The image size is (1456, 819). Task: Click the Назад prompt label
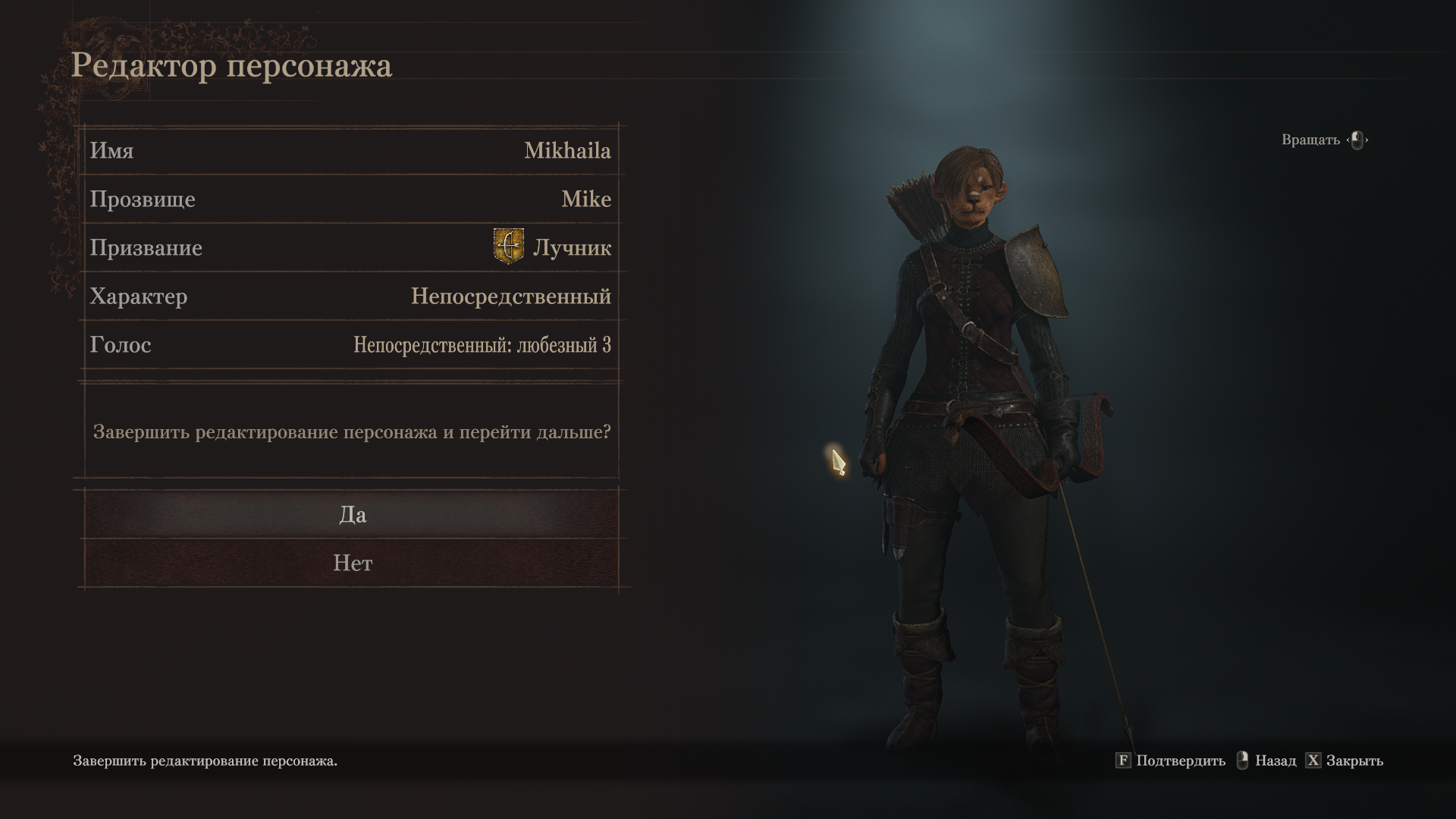(x=1276, y=761)
